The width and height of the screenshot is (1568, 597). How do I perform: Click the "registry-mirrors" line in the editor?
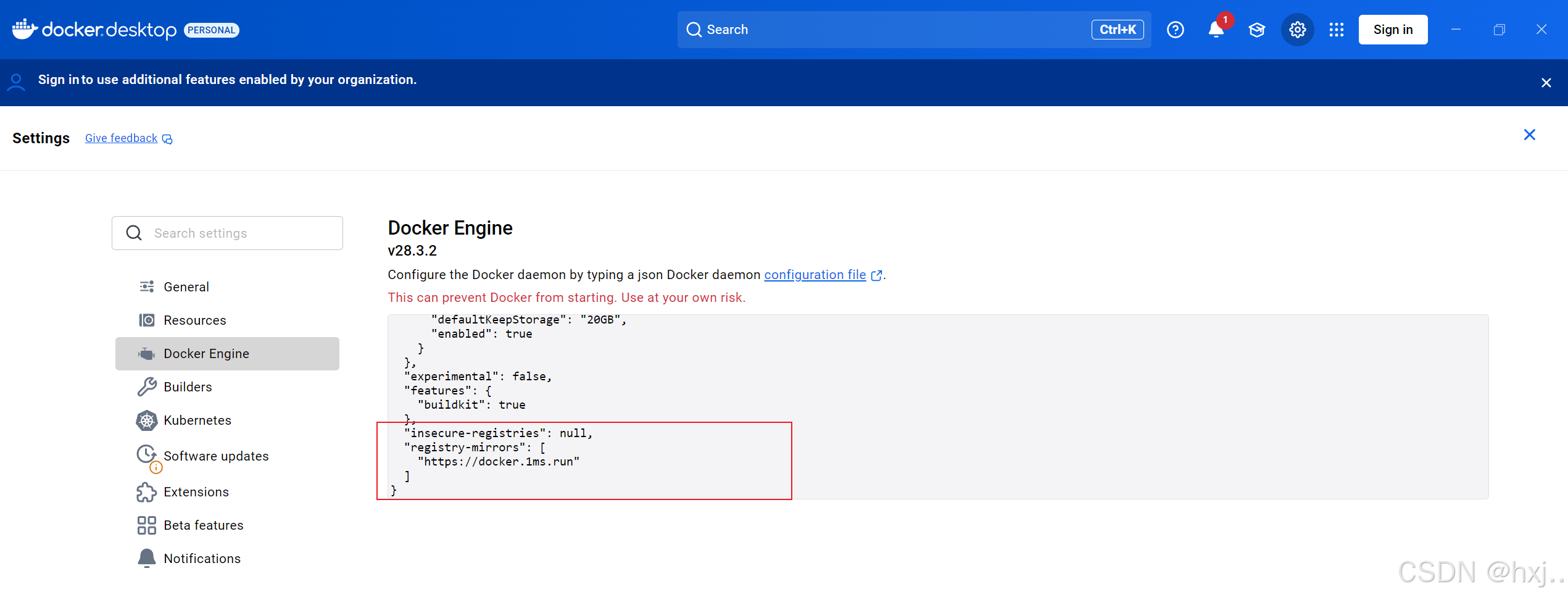[x=475, y=448]
